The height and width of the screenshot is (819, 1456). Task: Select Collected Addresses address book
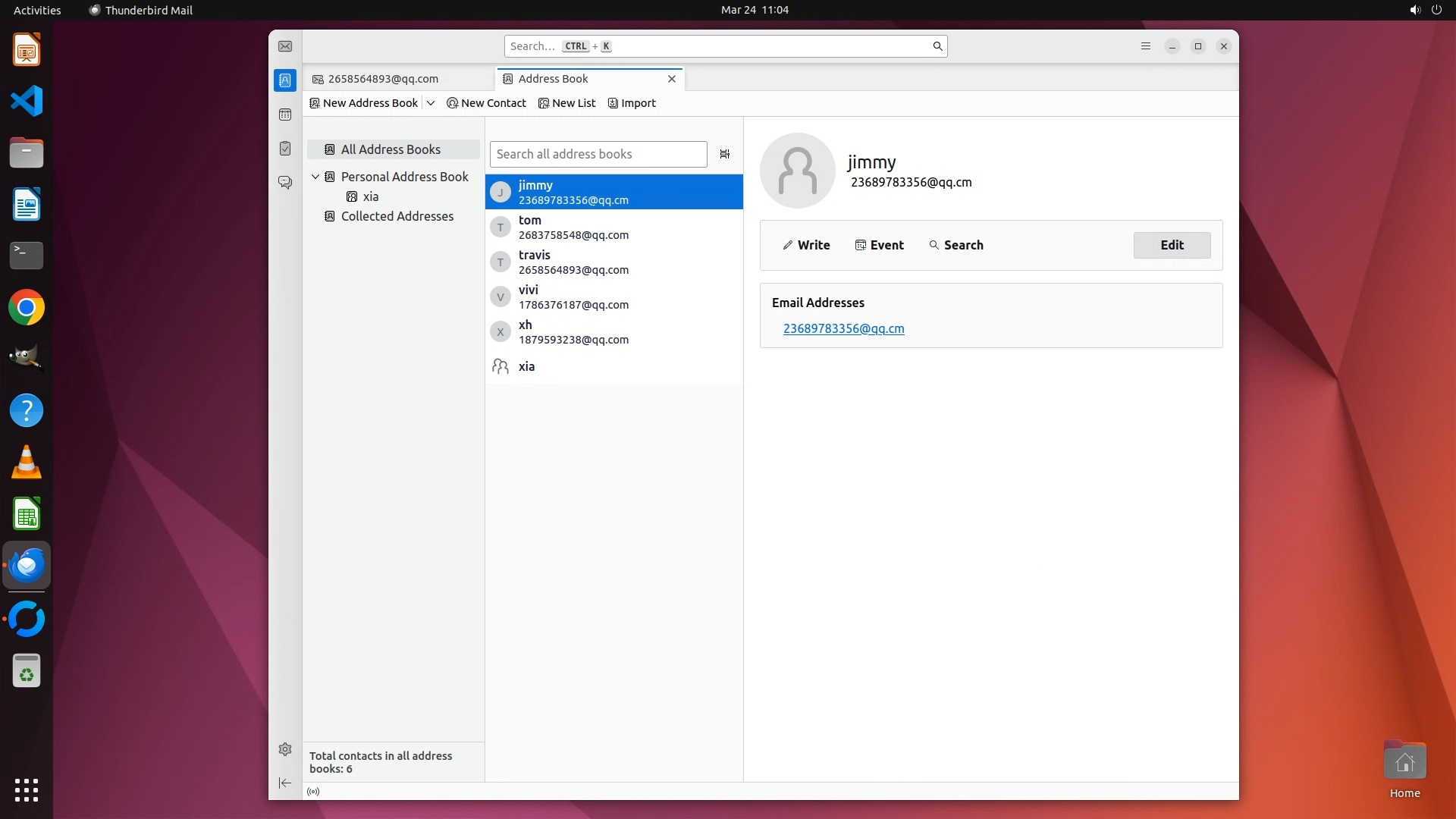point(397,216)
